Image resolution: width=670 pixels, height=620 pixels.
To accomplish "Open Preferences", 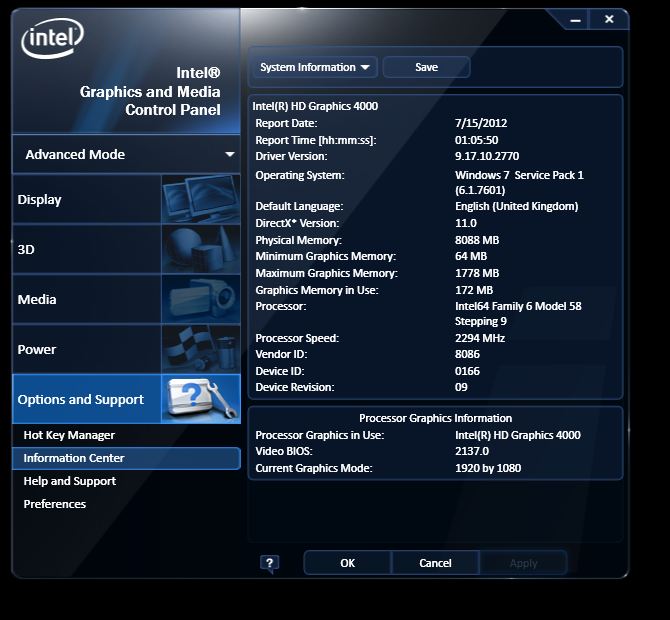I will 55,504.
